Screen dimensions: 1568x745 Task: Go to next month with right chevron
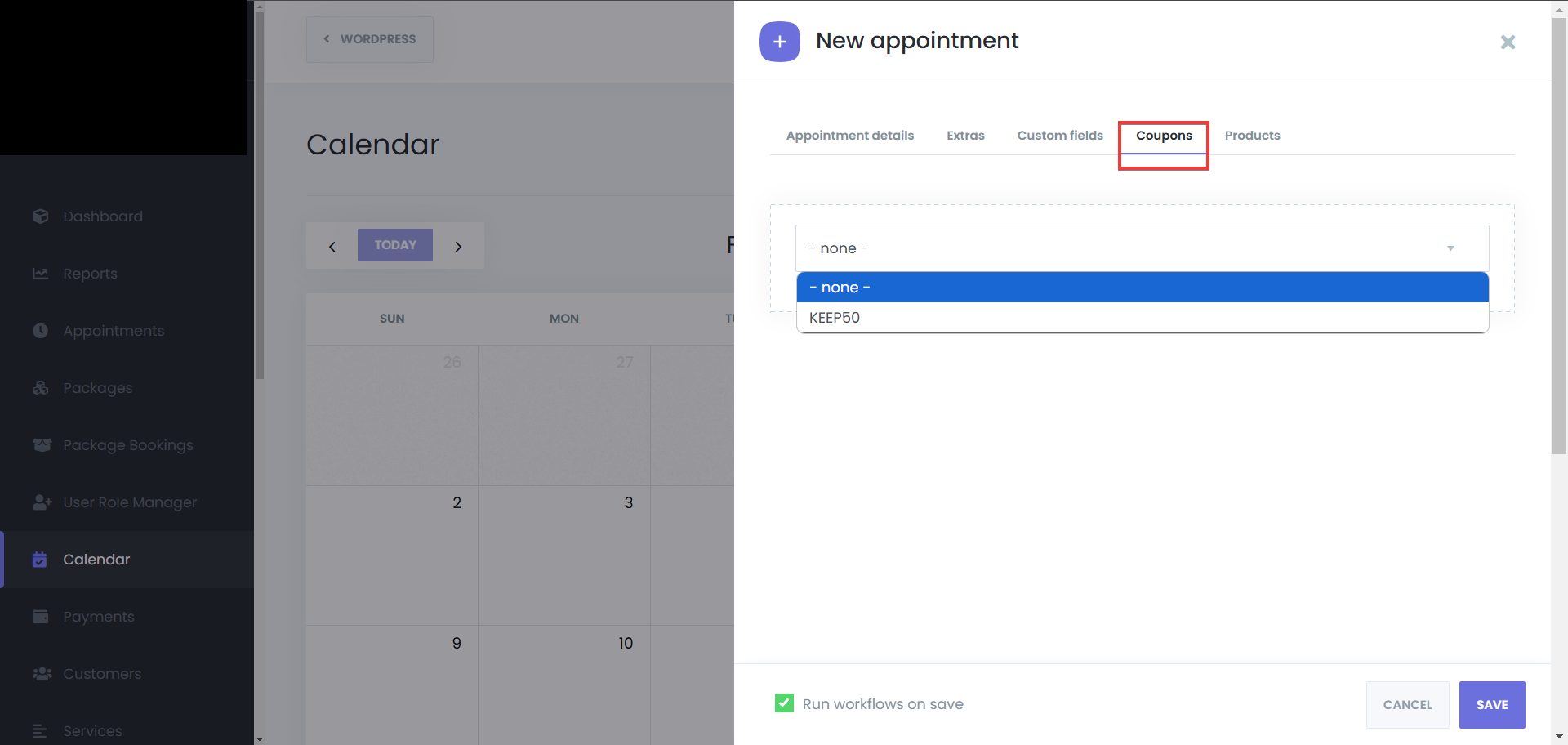click(458, 246)
